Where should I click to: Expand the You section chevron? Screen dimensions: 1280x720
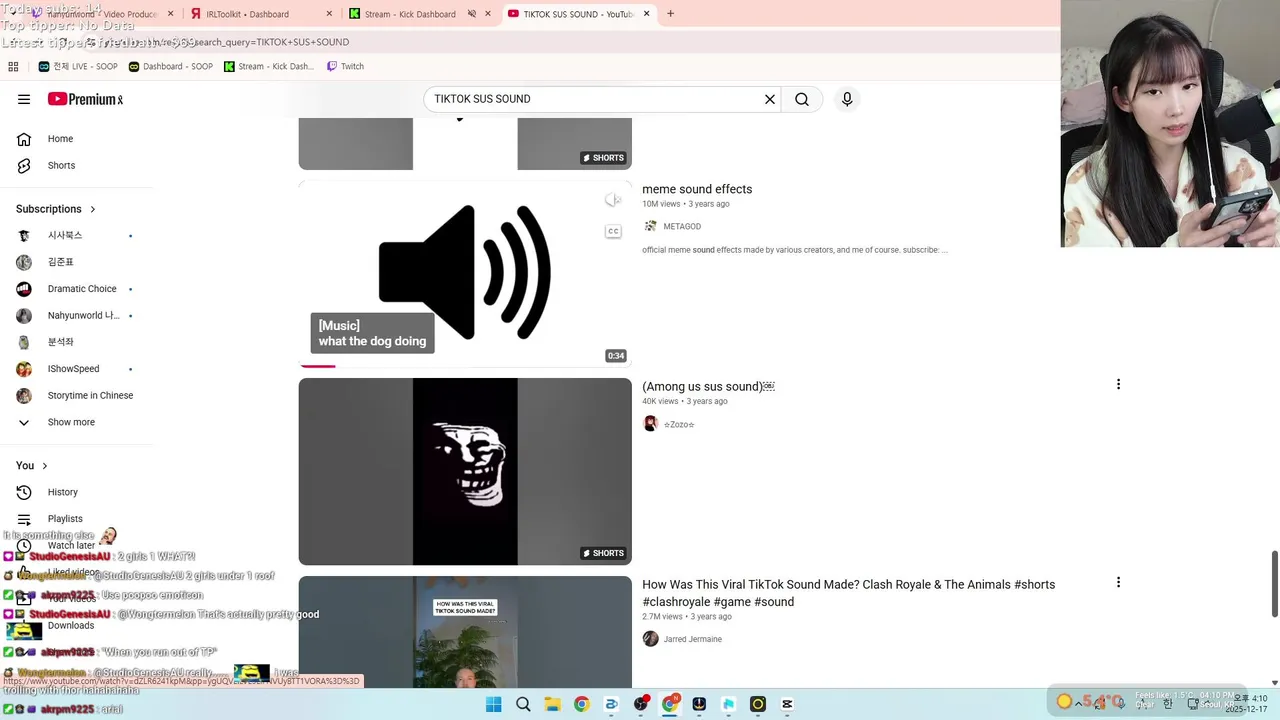tap(44, 466)
